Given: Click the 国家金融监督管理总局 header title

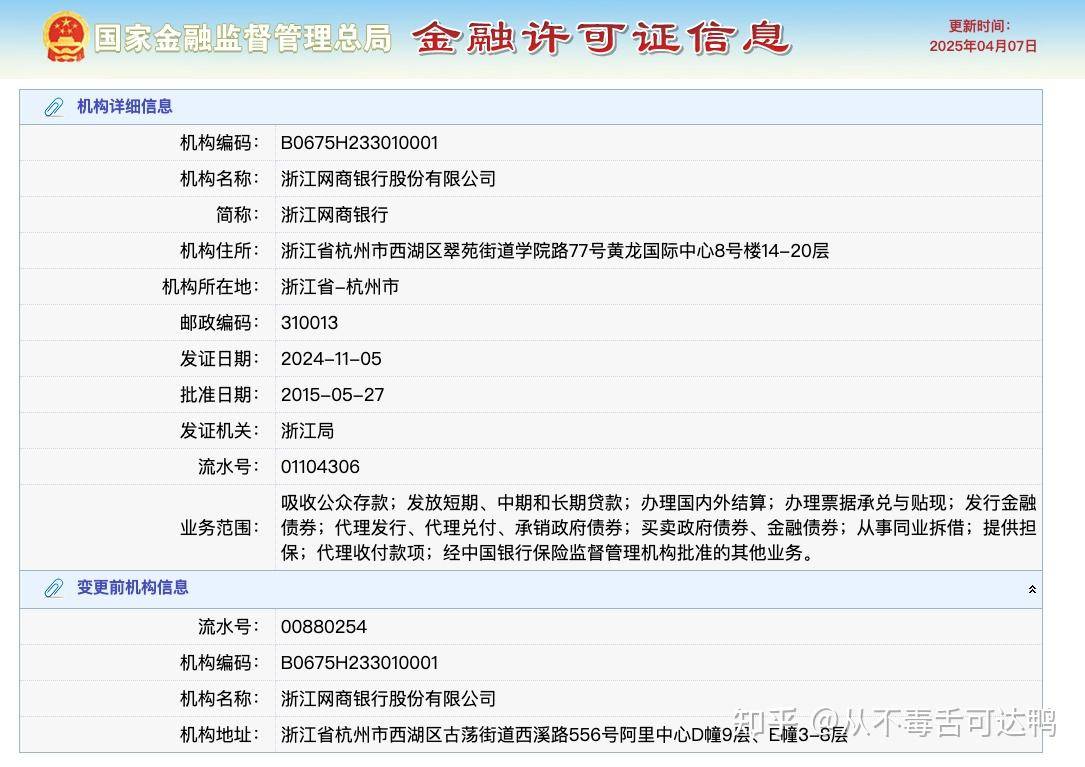Looking at the screenshot, I should pyautogui.click(x=243, y=38).
